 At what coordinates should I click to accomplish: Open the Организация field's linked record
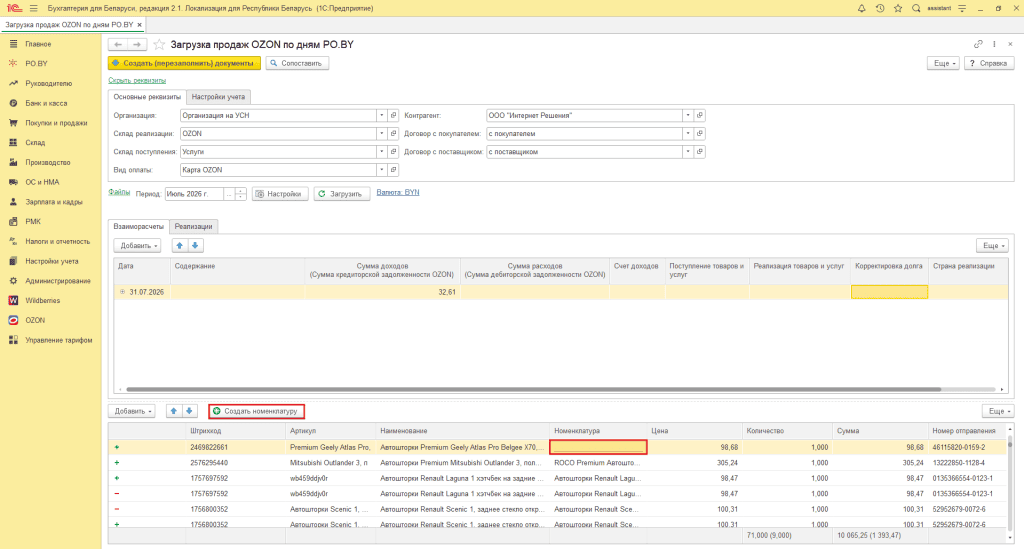(x=393, y=116)
